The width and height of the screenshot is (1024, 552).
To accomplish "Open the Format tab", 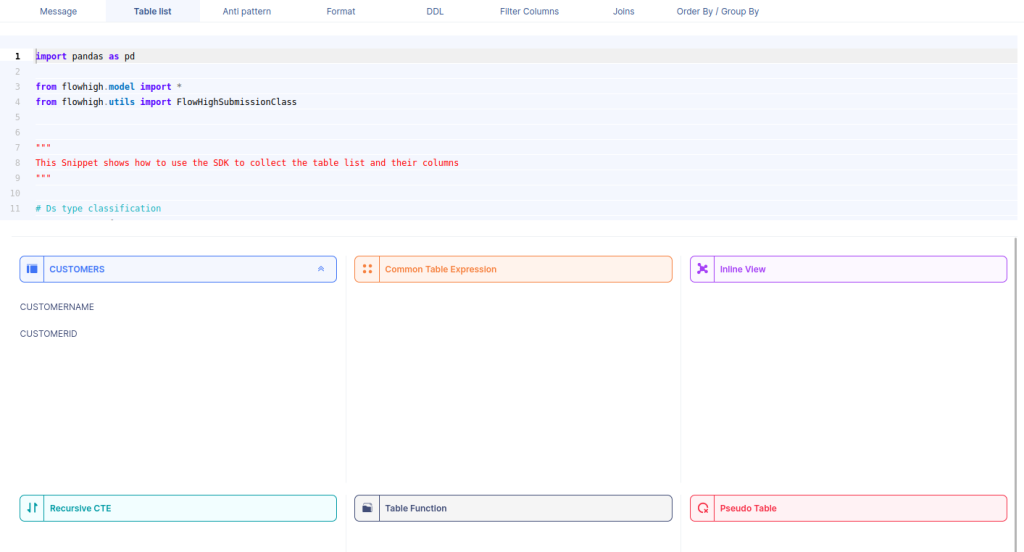I will (340, 11).
